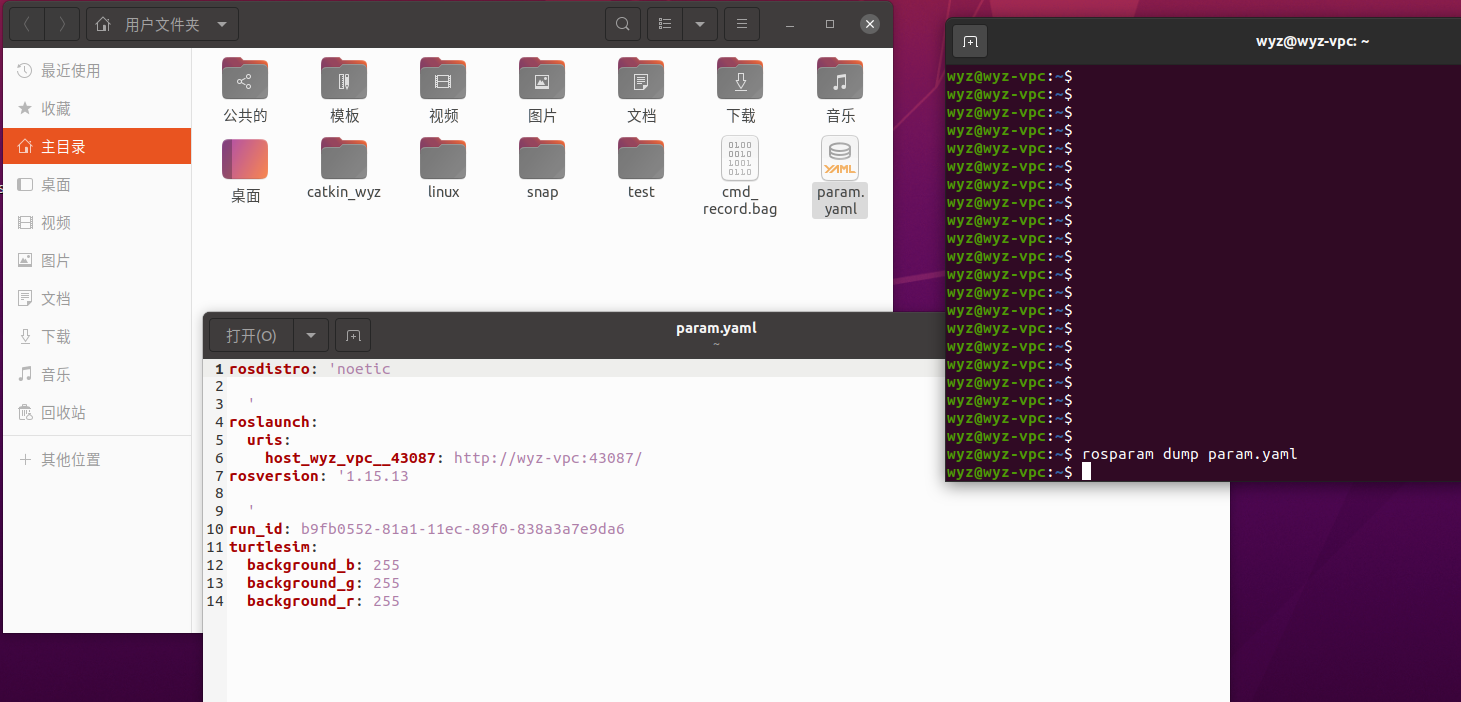Image resolution: width=1461 pixels, height=702 pixels.
Task: Open the 用户文件夹 path dropdown
Action: [163, 24]
